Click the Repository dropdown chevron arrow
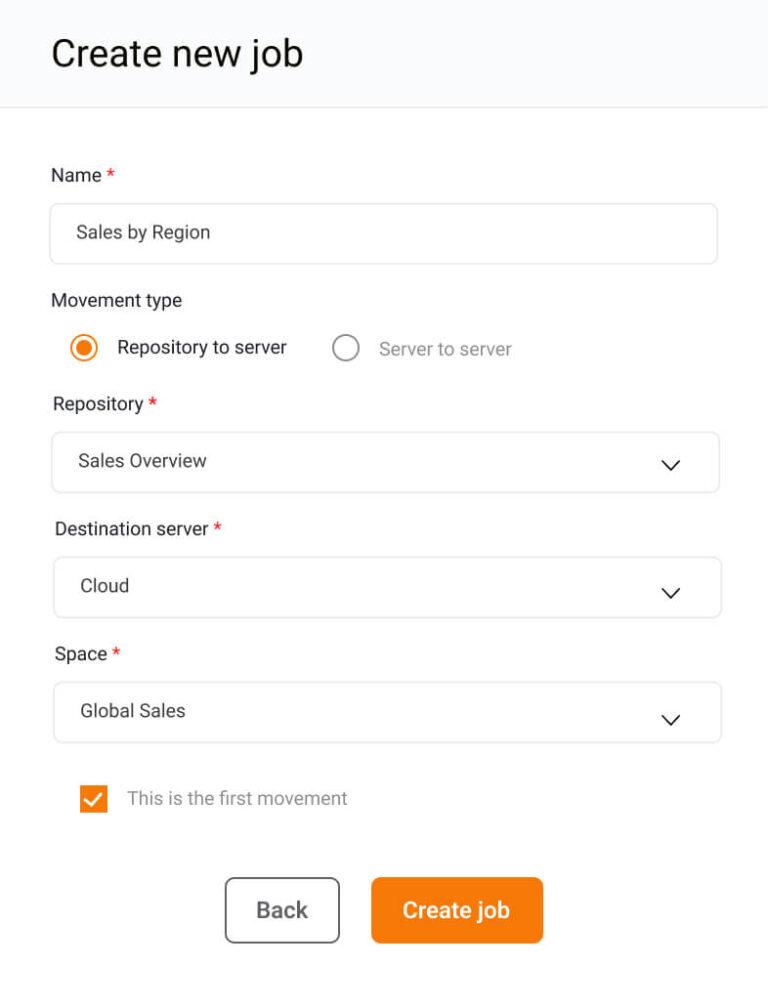The width and height of the screenshot is (768, 1008). [670, 463]
